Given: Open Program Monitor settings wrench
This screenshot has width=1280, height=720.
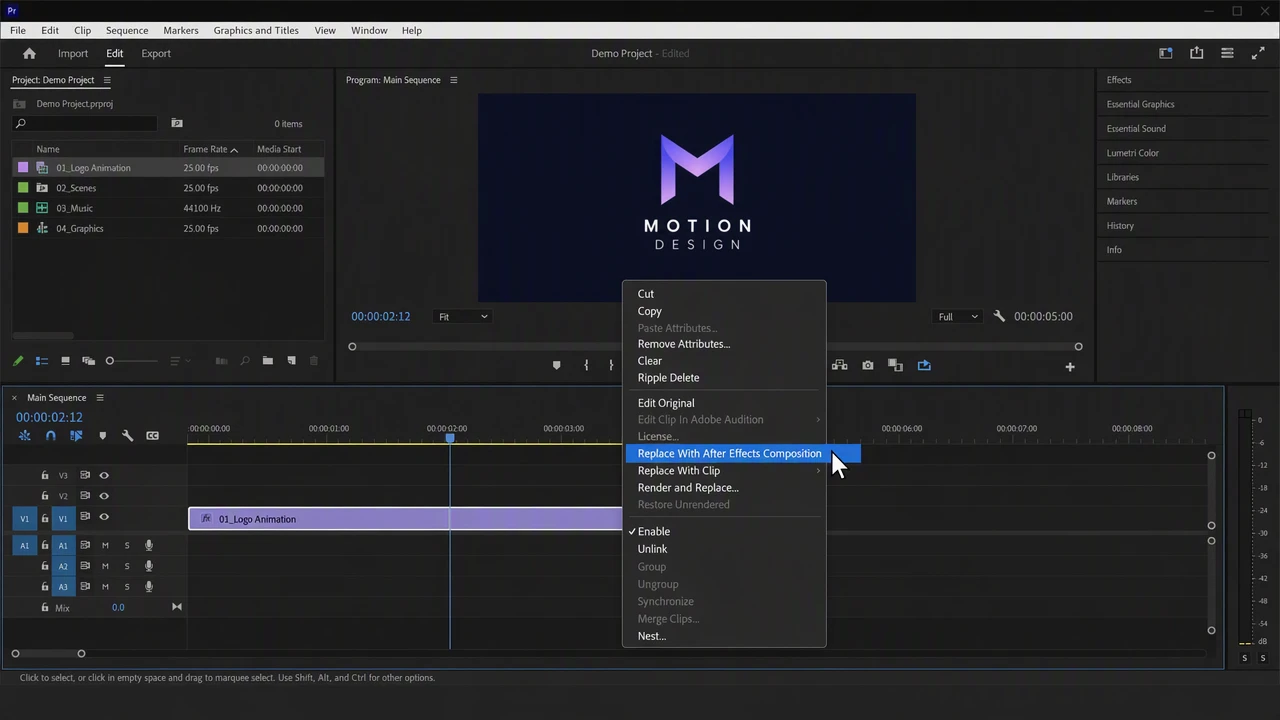Looking at the screenshot, I should [x=999, y=316].
